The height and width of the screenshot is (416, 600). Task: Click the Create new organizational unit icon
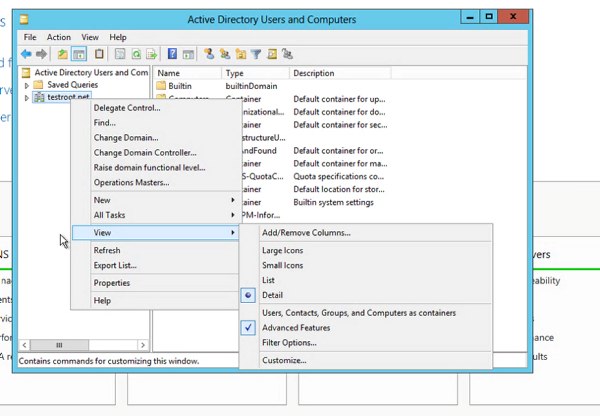coord(241,54)
